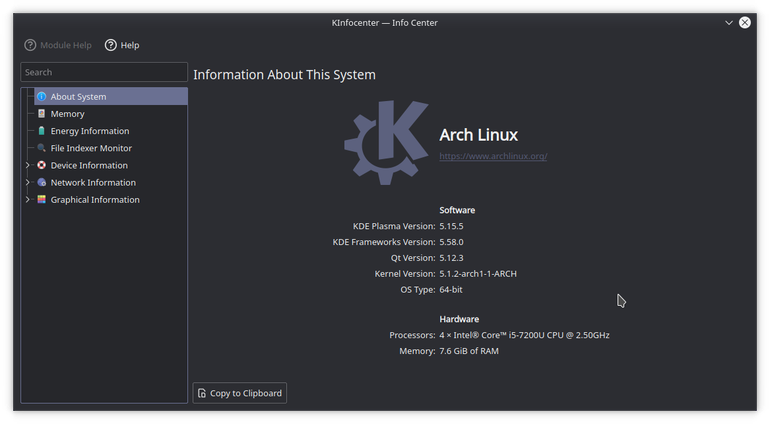Image resolution: width=770 pixels, height=424 pixels.
Task: Click OS Type value 64-bit
Action: coord(451,289)
